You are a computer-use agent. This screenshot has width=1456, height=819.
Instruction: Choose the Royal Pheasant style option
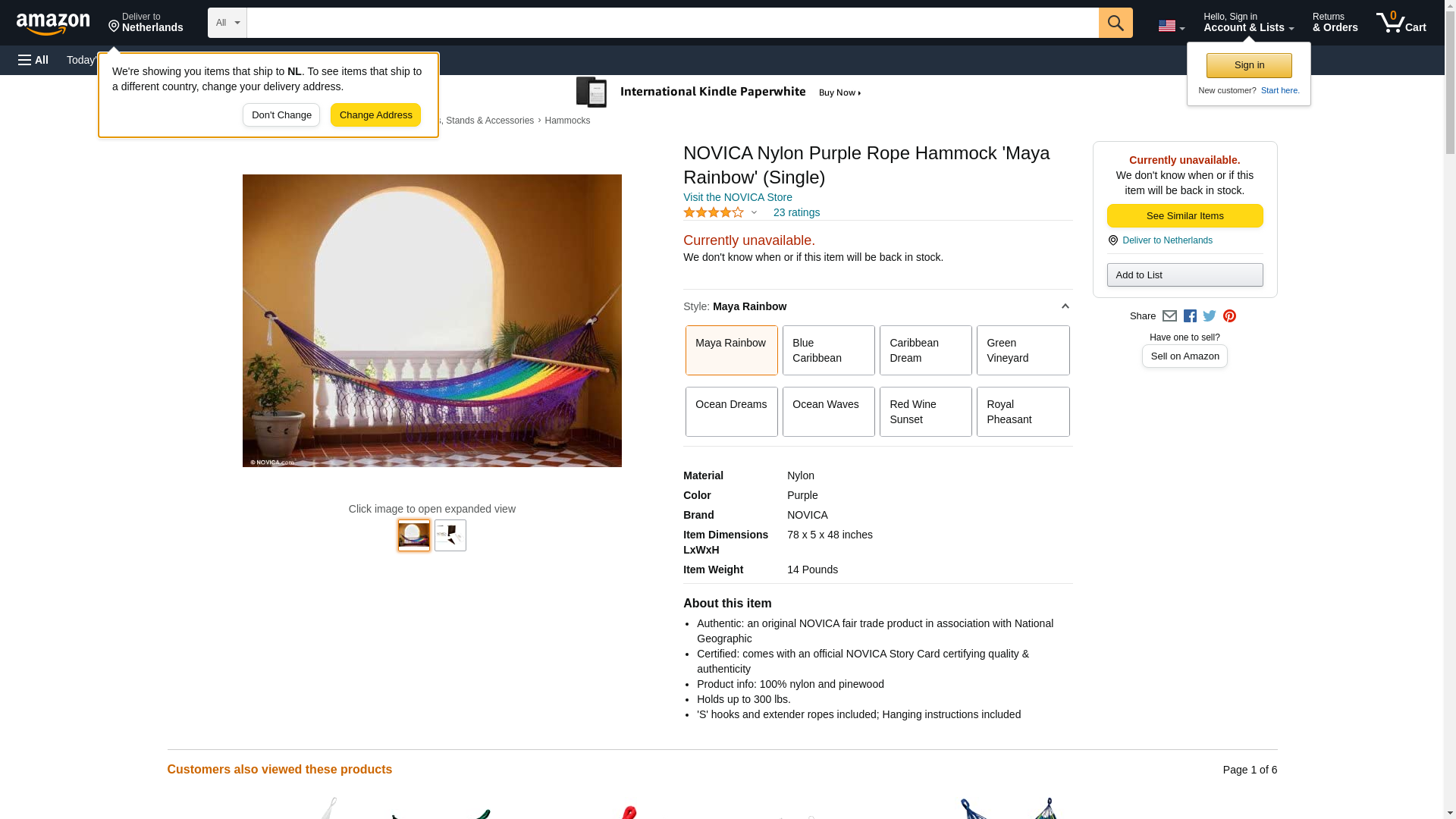1022,412
